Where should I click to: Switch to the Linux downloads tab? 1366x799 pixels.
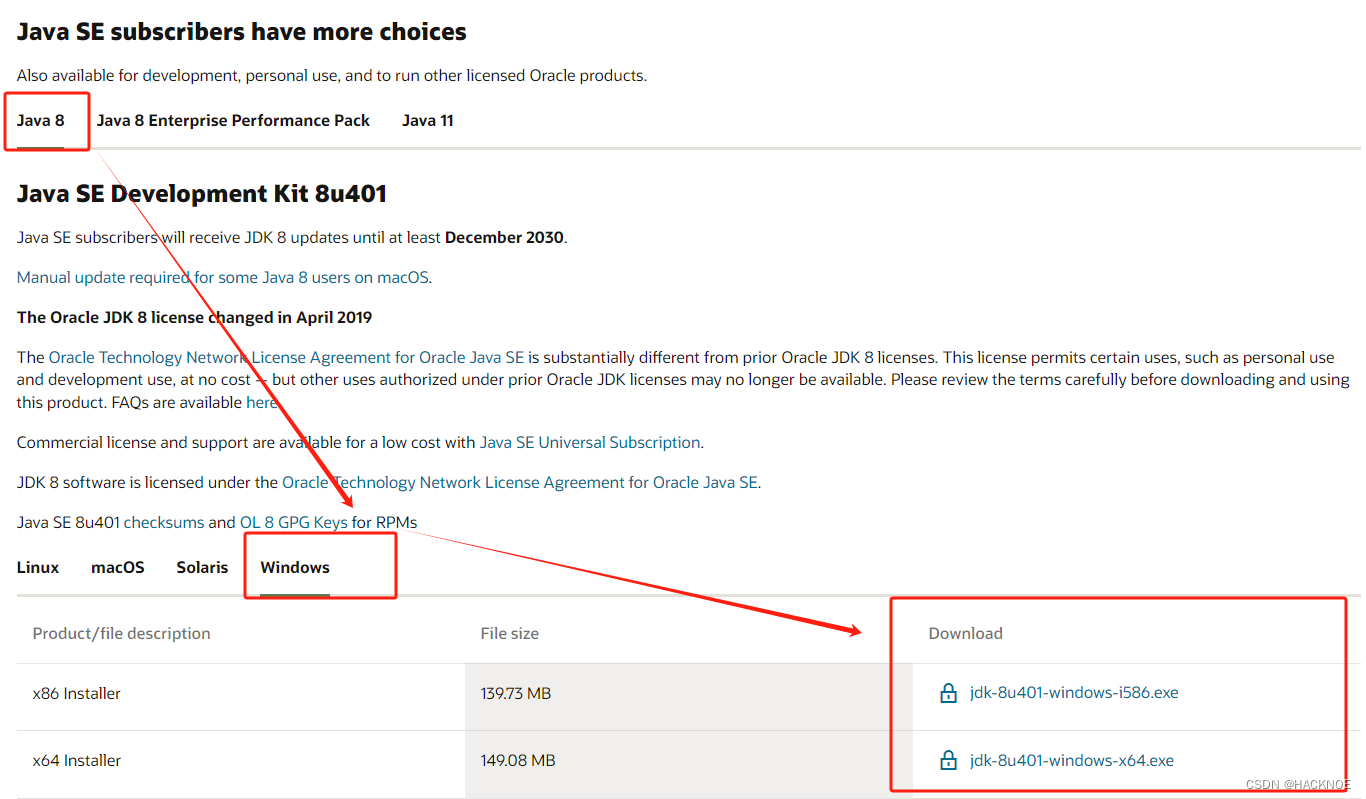(x=38, y=567)
